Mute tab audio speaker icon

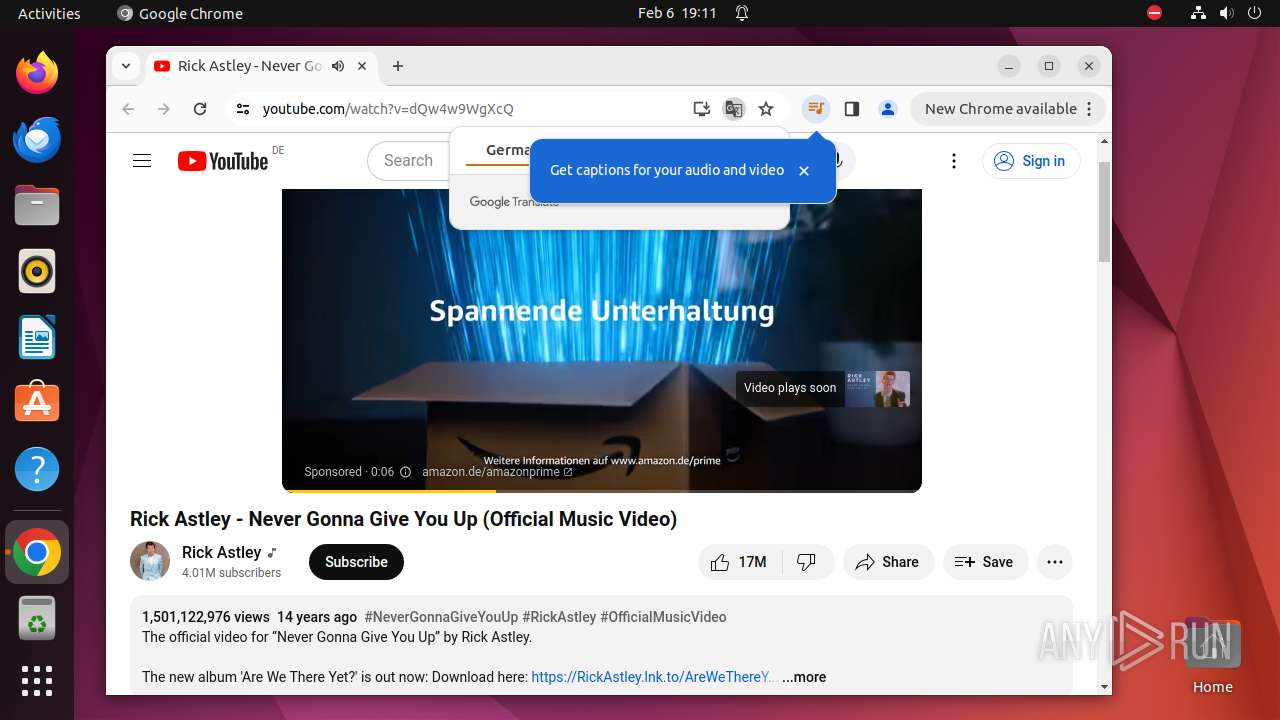[x=338, y=66]
